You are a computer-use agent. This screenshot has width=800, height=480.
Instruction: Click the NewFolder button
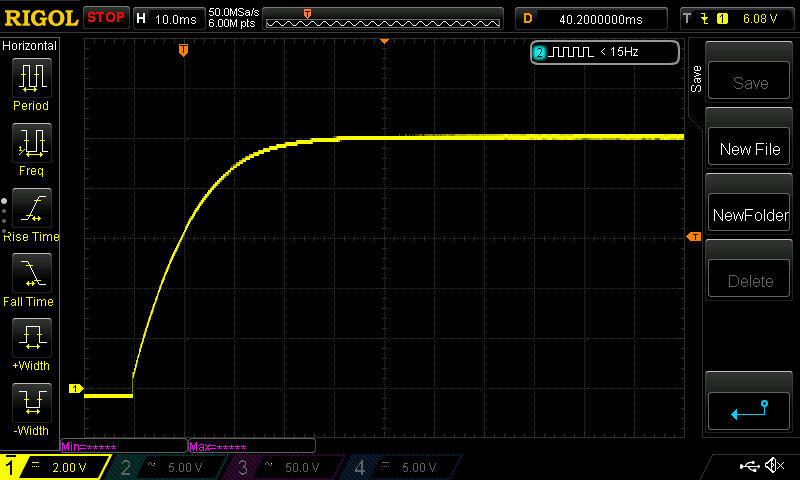coord(749,212)
